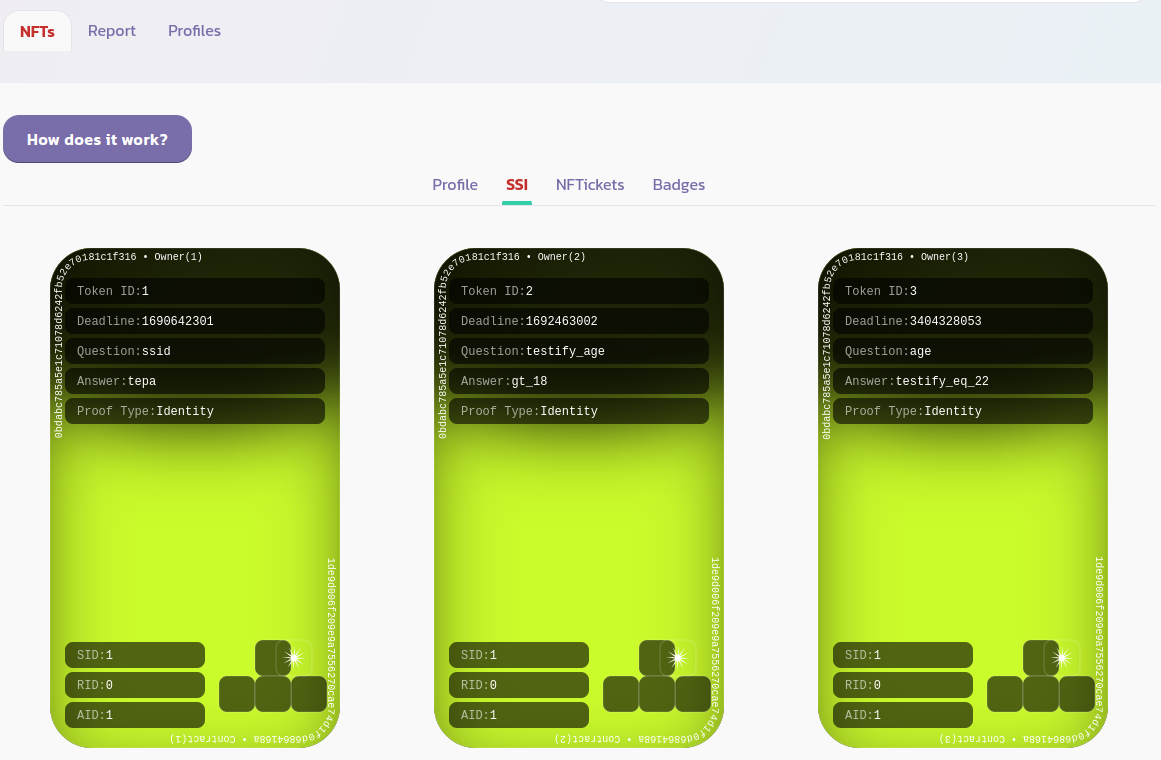
Task: Click the AID:1 badge on Owner(3) card
Action: 903,715
